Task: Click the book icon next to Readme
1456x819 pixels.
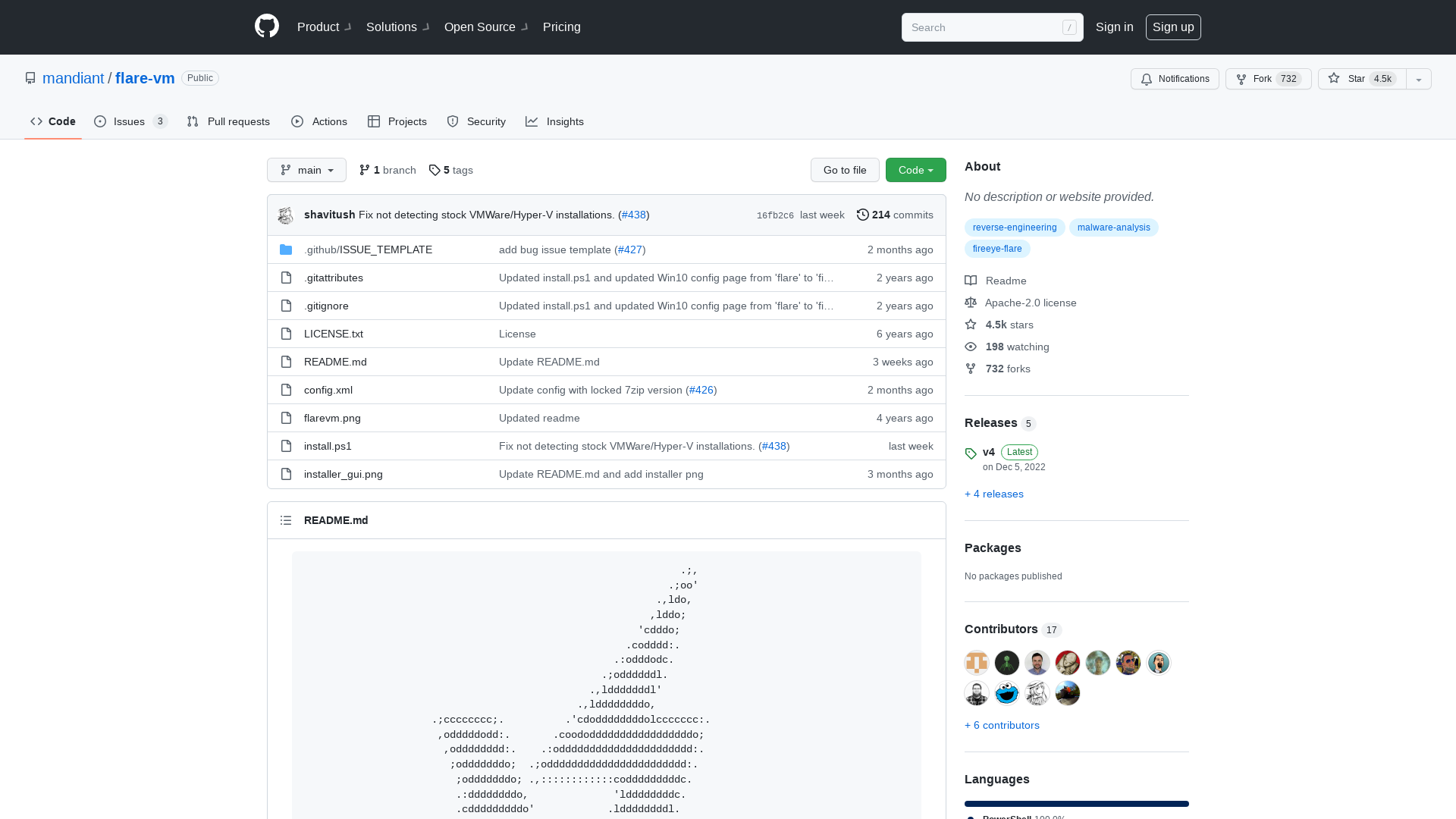Action: [x=971, y=281]
